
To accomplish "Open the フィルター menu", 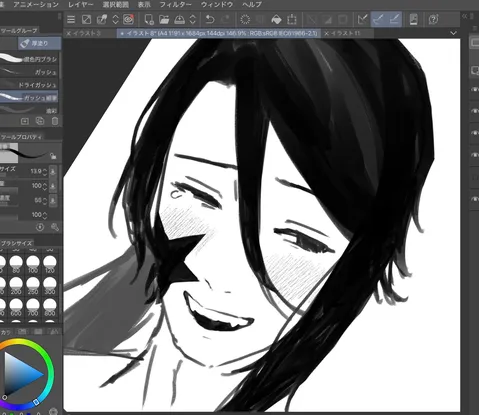I will click(x=175, y=5).
